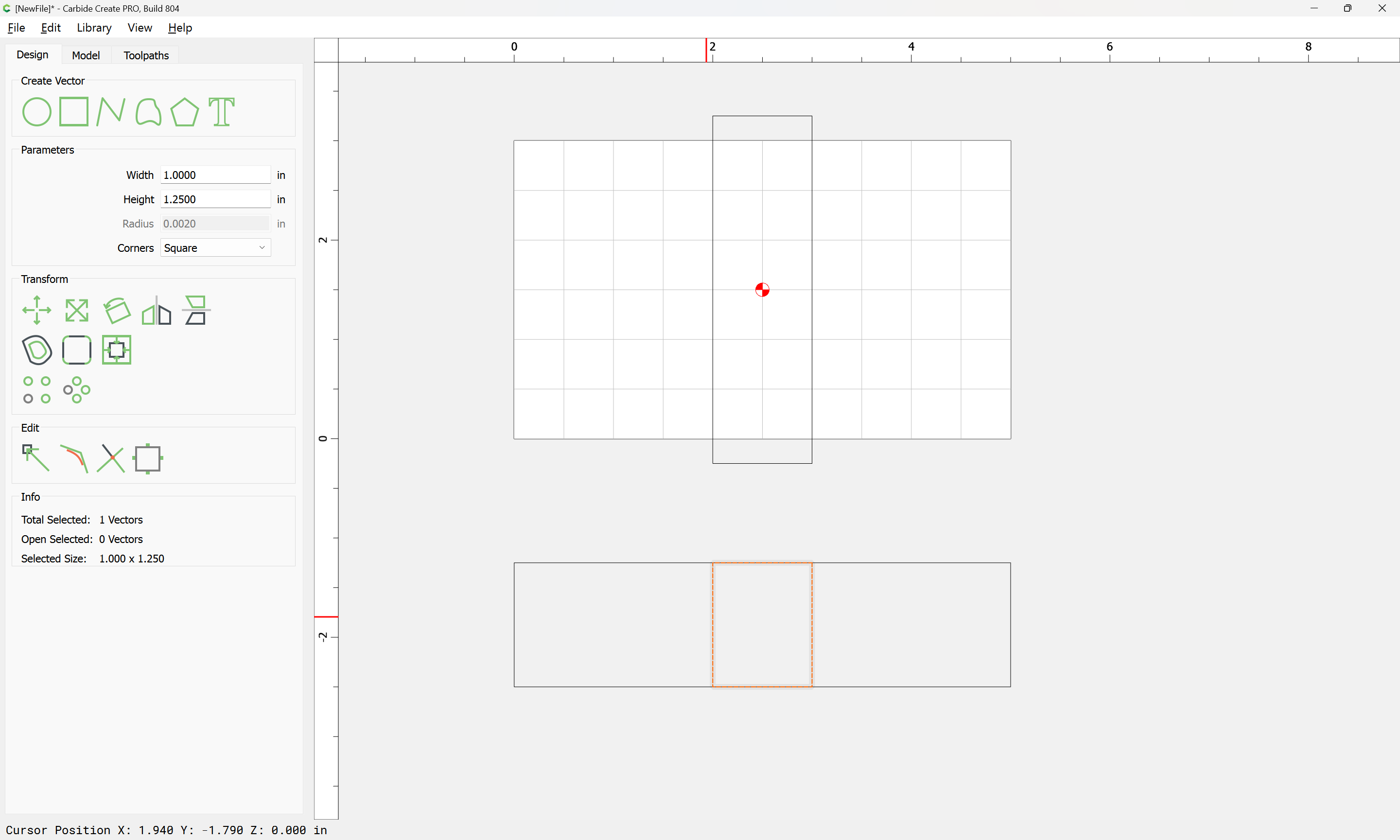This screenshot has width=1400, height=840.
Task: Select the Rectangle vector creation tool
Action: (74, 111)
